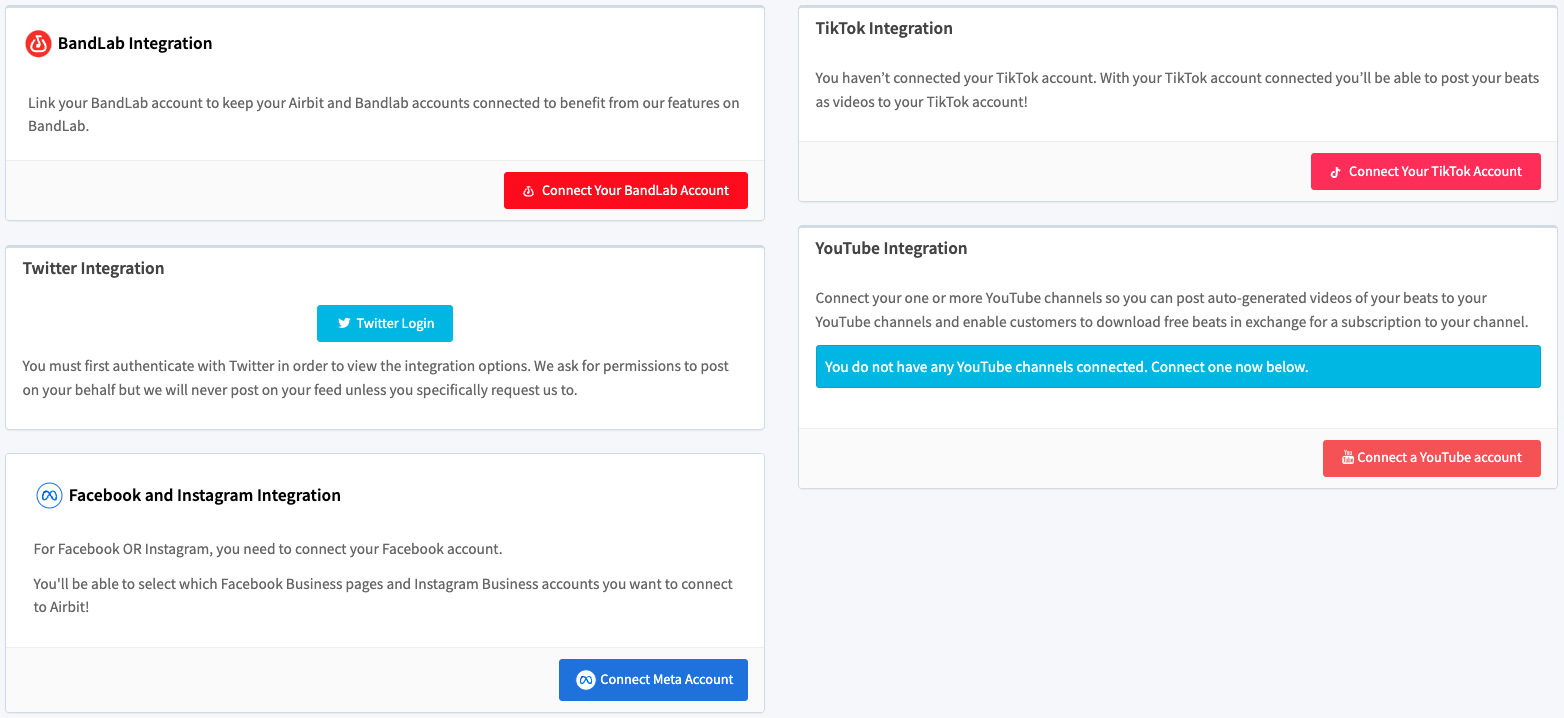Click Connect Meta Account button
1564x718 pixels.
tap(653, 680)
